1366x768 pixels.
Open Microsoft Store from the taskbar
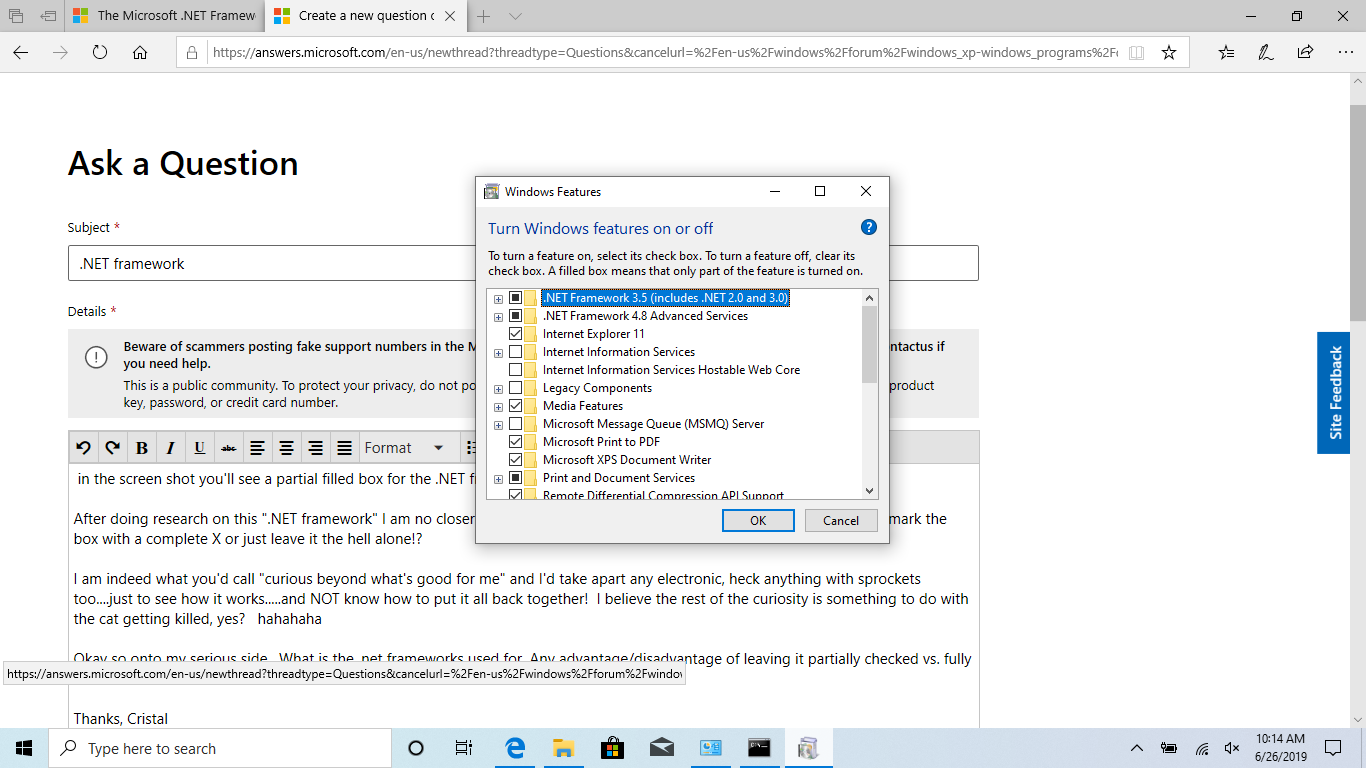point(612,748)
